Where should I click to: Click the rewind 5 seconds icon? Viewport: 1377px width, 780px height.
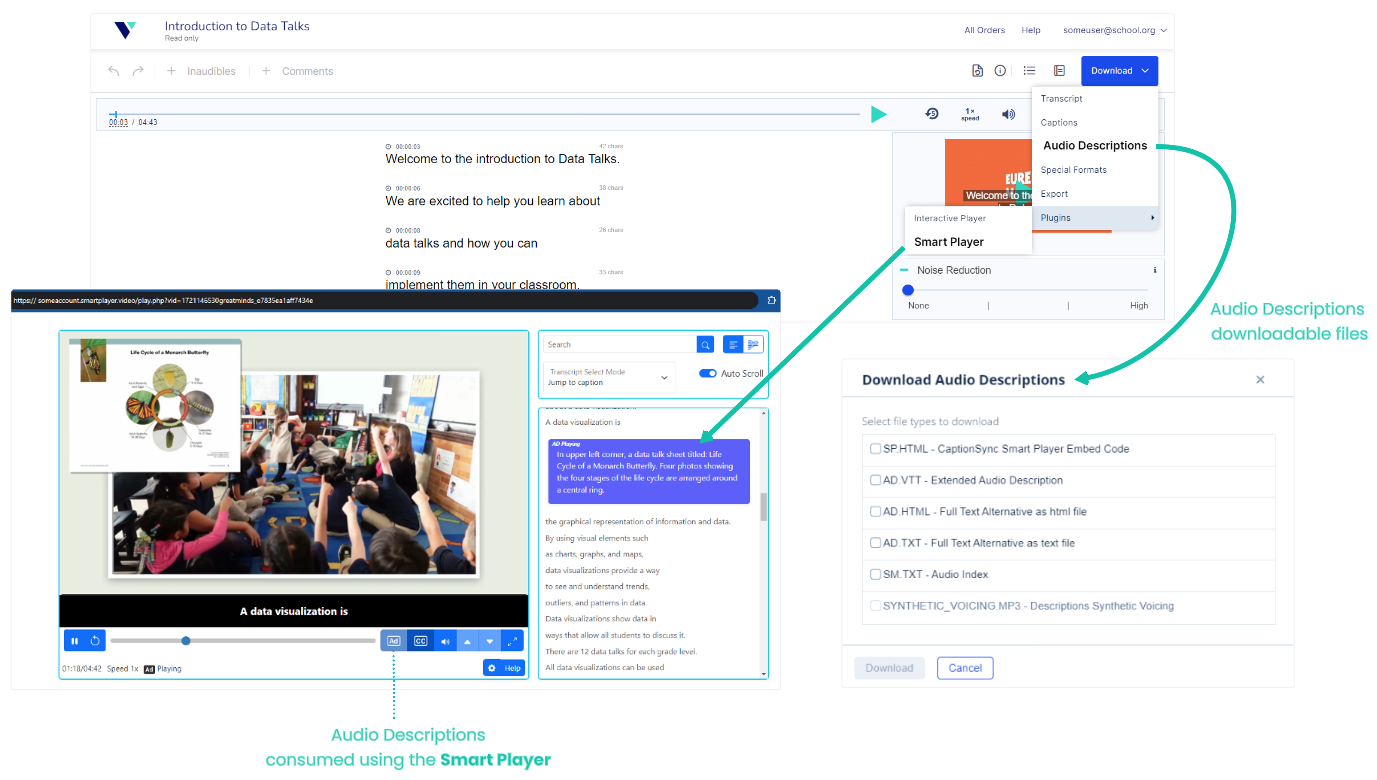click(x=932, y=114)
